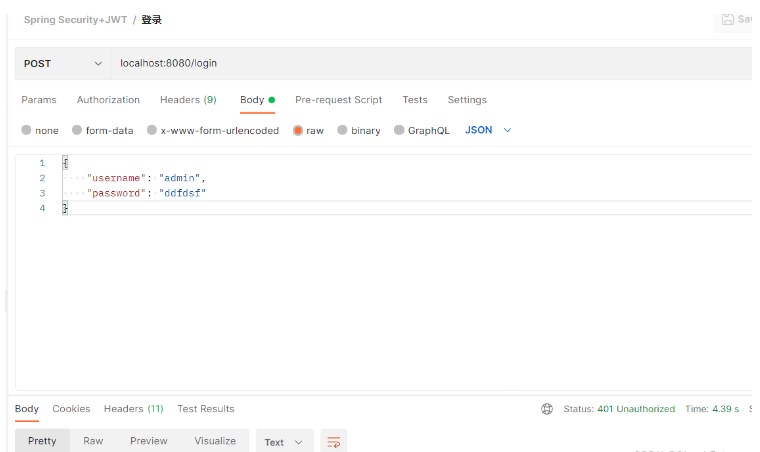Switch to Test Results tab
Viewport: 760px width, 452px height.
click(x=206, y=409)
